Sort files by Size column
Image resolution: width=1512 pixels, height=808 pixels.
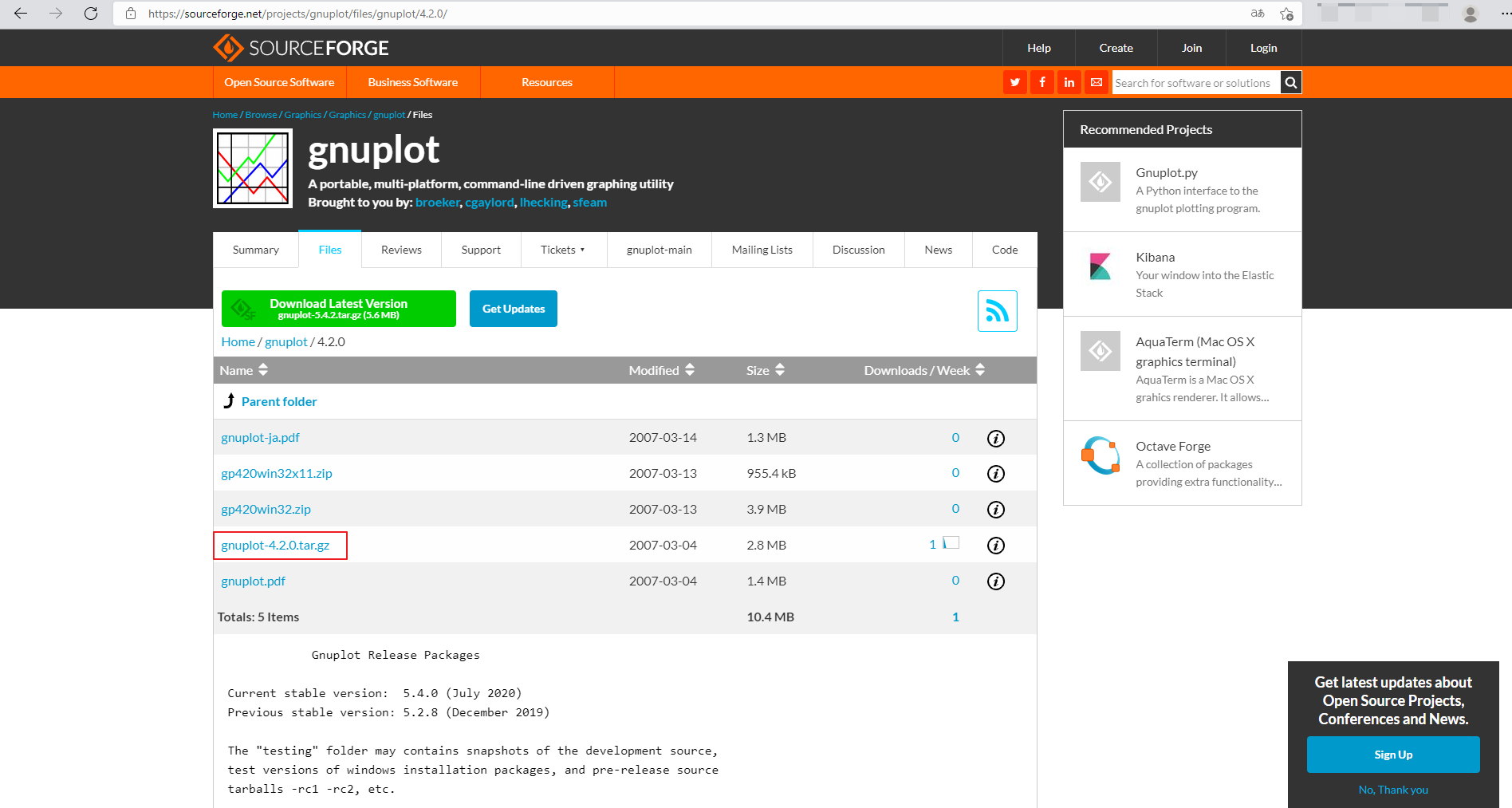click(x=766, y=370)
